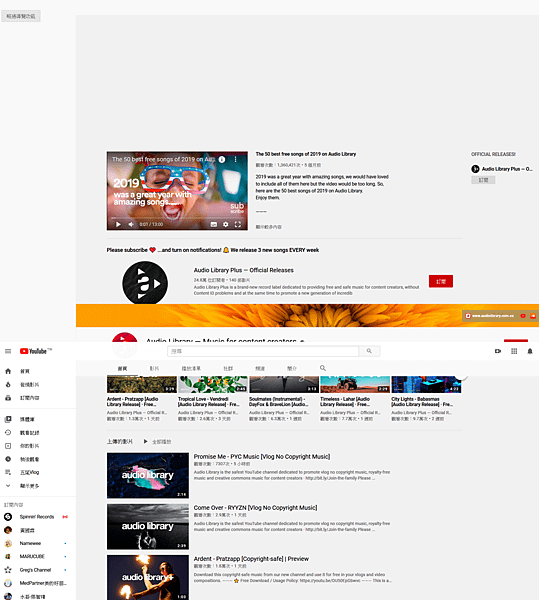Viewport: 539px width, 600px height.
Task: Switch to the channel Playlists tab
Action: (191, 368)
